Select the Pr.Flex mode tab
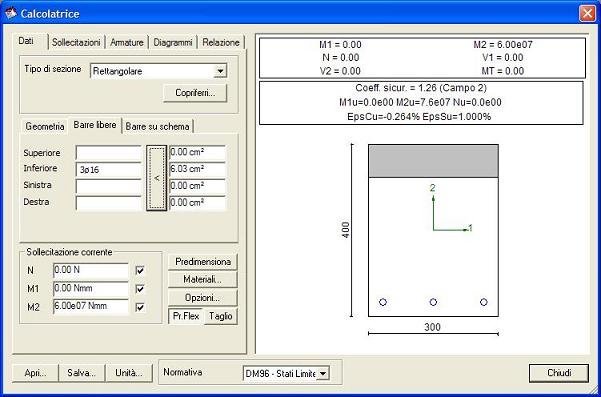Screen dimensions: 601x397 click(x=186, y=317)
